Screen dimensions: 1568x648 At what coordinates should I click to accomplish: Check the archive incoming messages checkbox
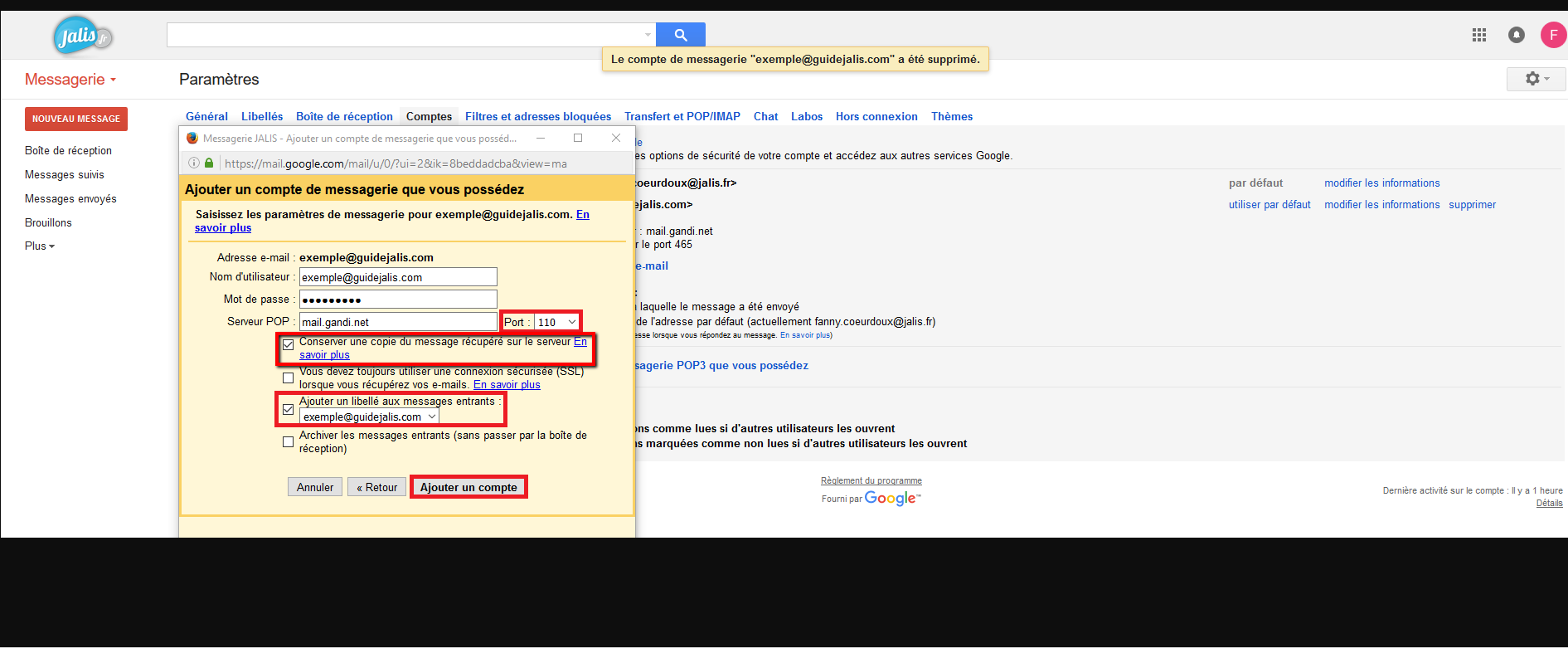pos(289,442)
